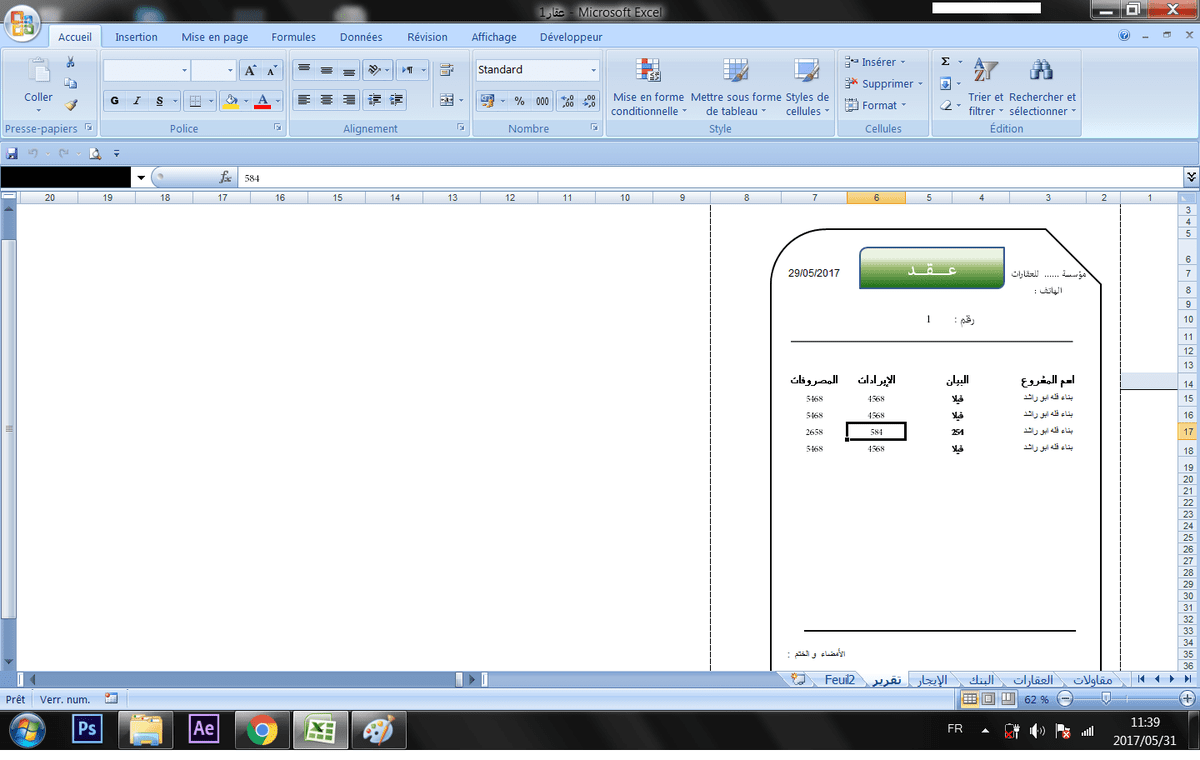Open the Formules ribbon tab
1200x760 pixels.
point(293,37)
